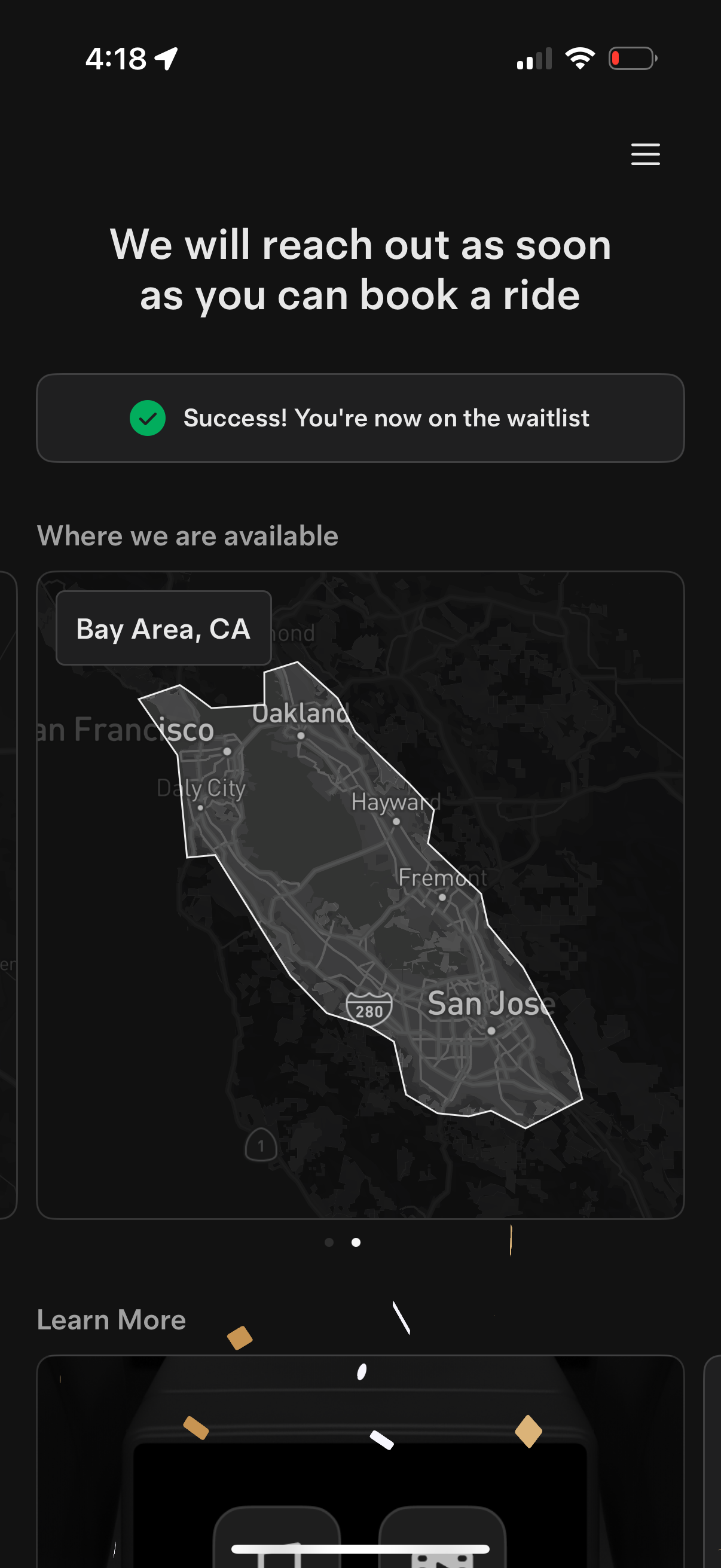Click the Where we are available heading
This screenshot has height=1568, width=721.
tap(188, 535)
